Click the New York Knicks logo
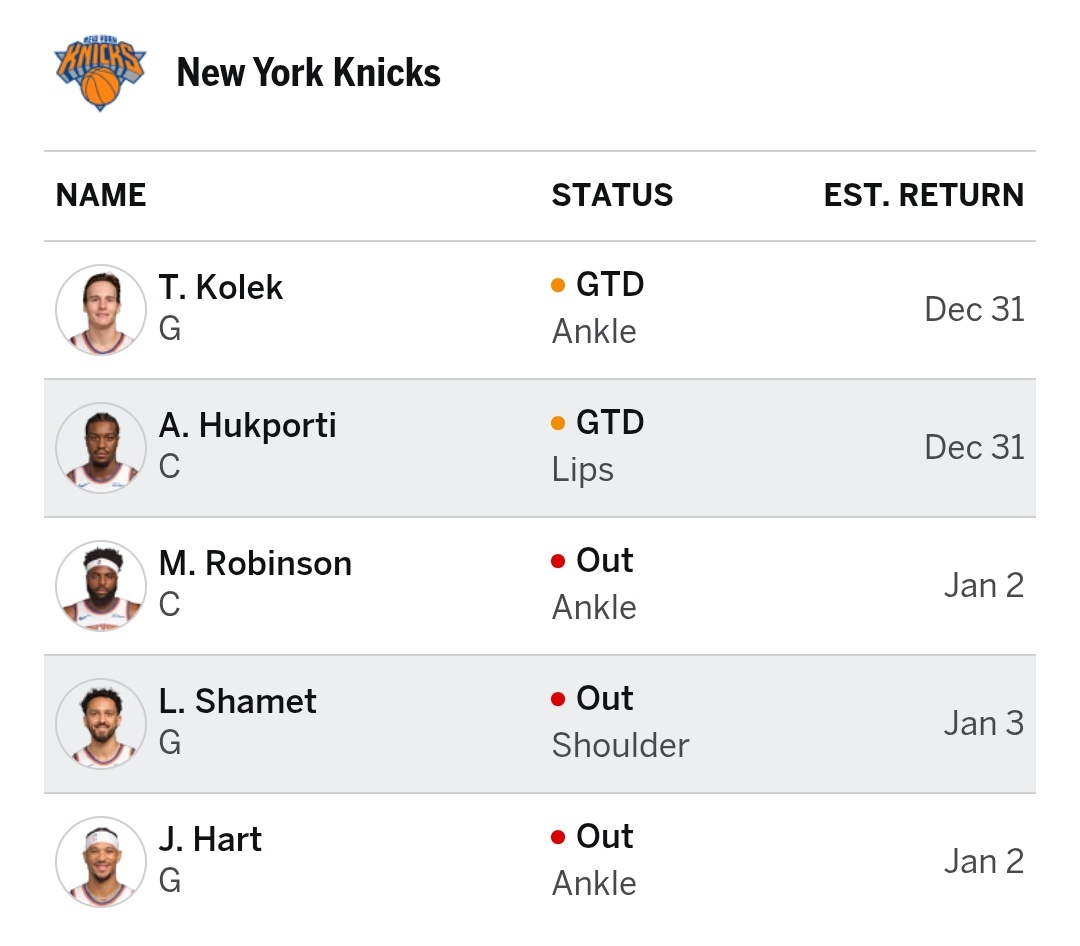Image resolution: width=1080 pixels, height=946 pixels. (x=100, y=73)
